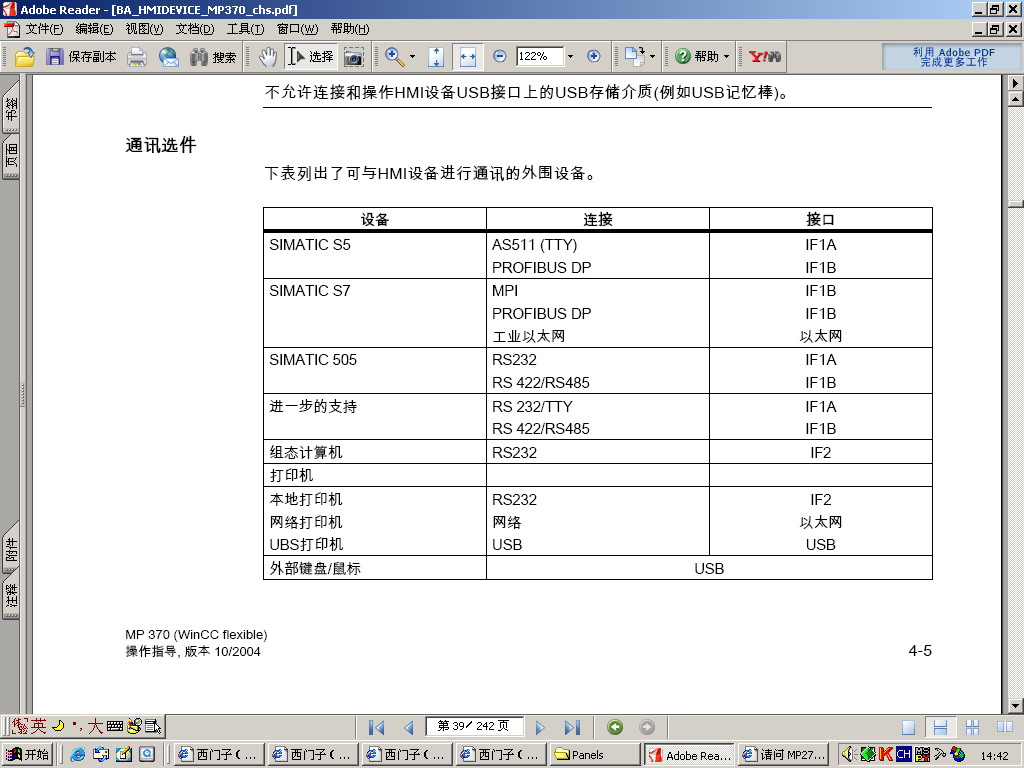The height and width of the screenshot is (768, 1024).
Task: Click the vertical scrollbar down arrow
Action: click(1015, 706)
